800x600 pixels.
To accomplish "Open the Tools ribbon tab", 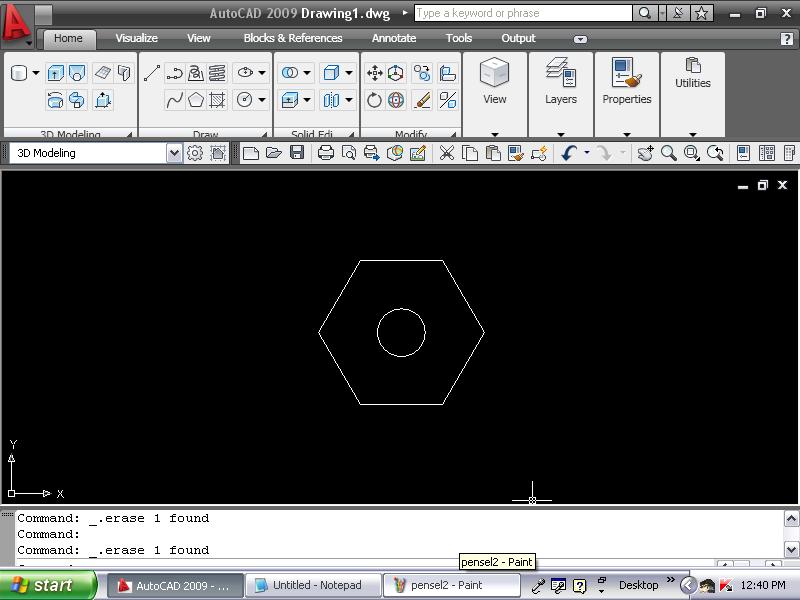I will [x=459, y=38].
